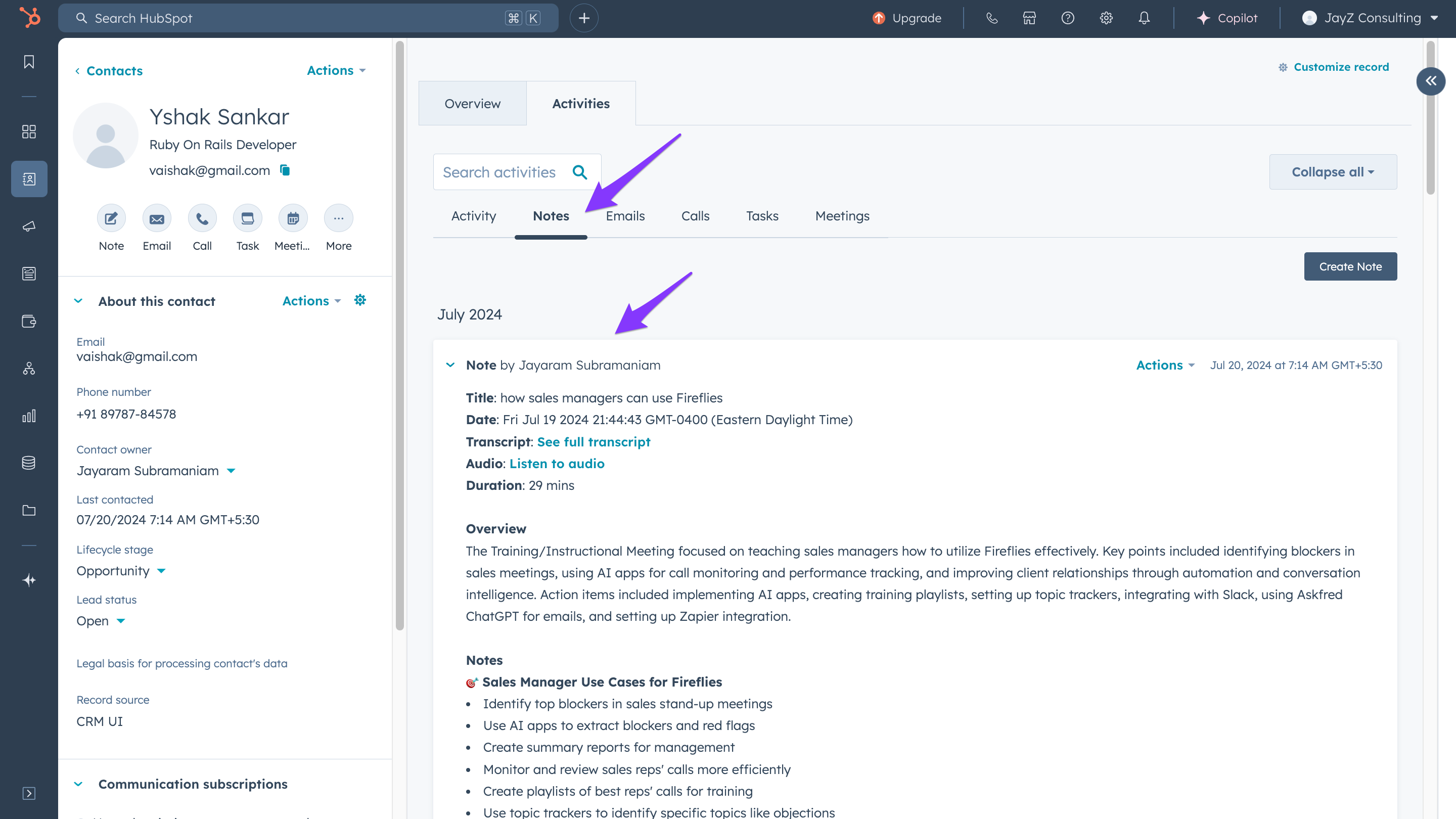Open the JayZ Consulting account menu
The image size is (1456, 819).
(1370, 18)
